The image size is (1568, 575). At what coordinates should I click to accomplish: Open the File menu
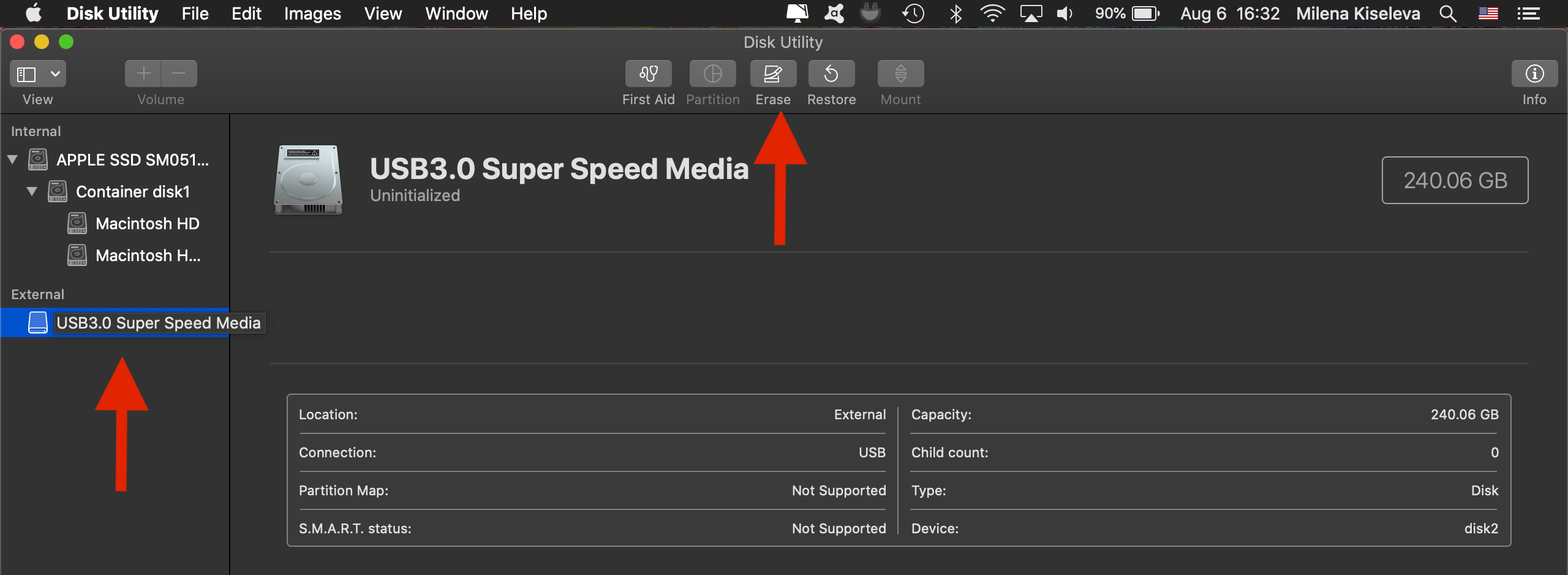point(195,13)
